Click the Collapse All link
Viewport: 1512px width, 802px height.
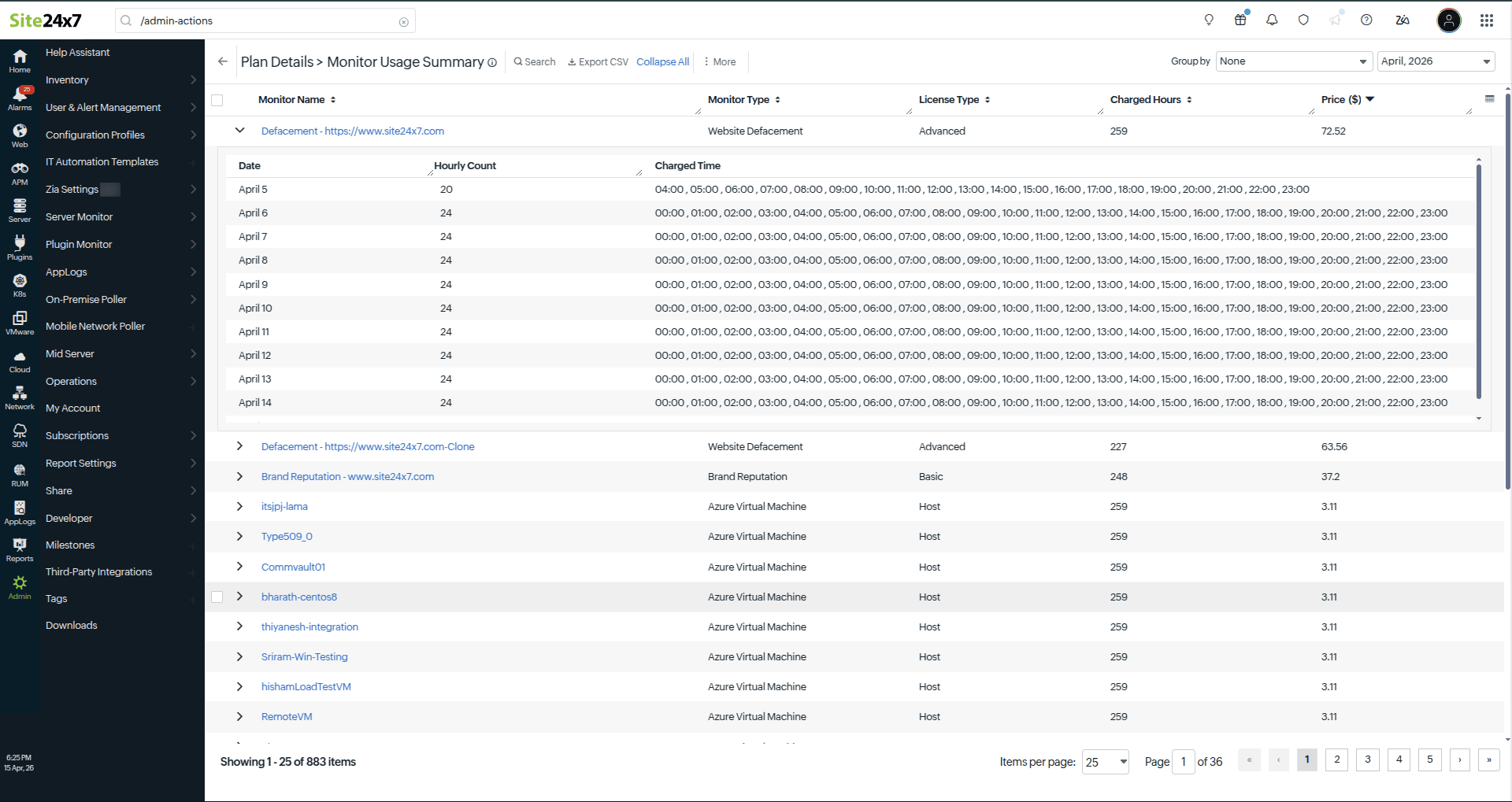click(x=663, y=62)
